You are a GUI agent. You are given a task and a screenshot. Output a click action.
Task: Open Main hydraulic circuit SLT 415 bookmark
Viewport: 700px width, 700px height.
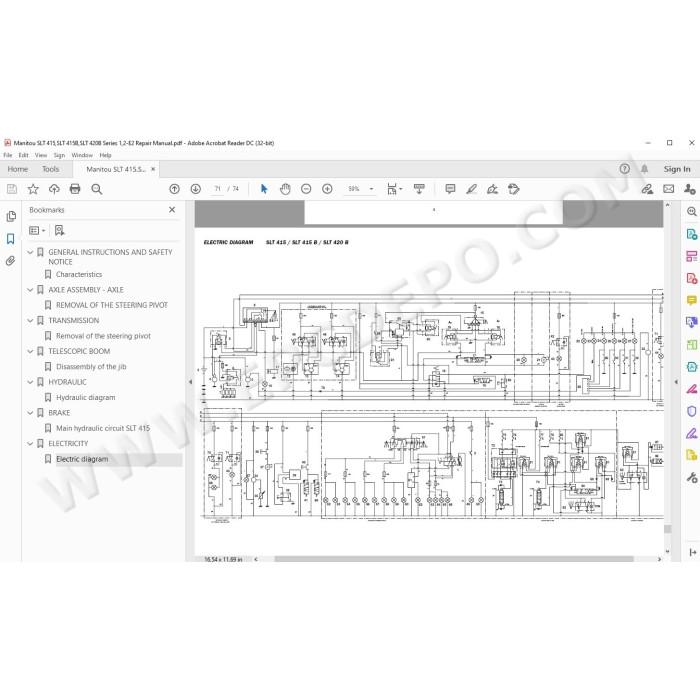pyautogui.click(x=103, y=429)
